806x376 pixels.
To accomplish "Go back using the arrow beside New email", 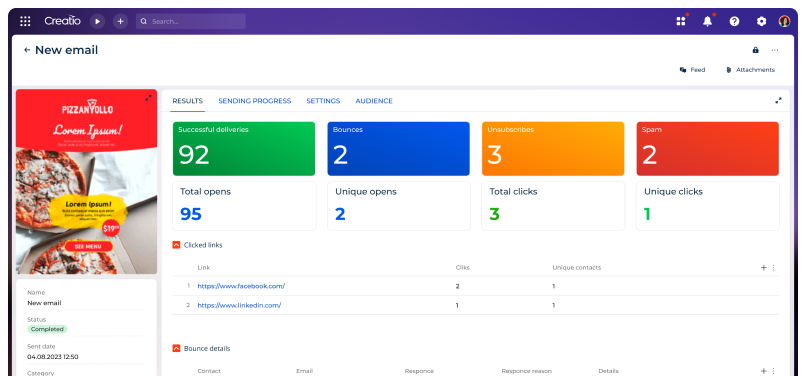I will [x=27, y=50].
